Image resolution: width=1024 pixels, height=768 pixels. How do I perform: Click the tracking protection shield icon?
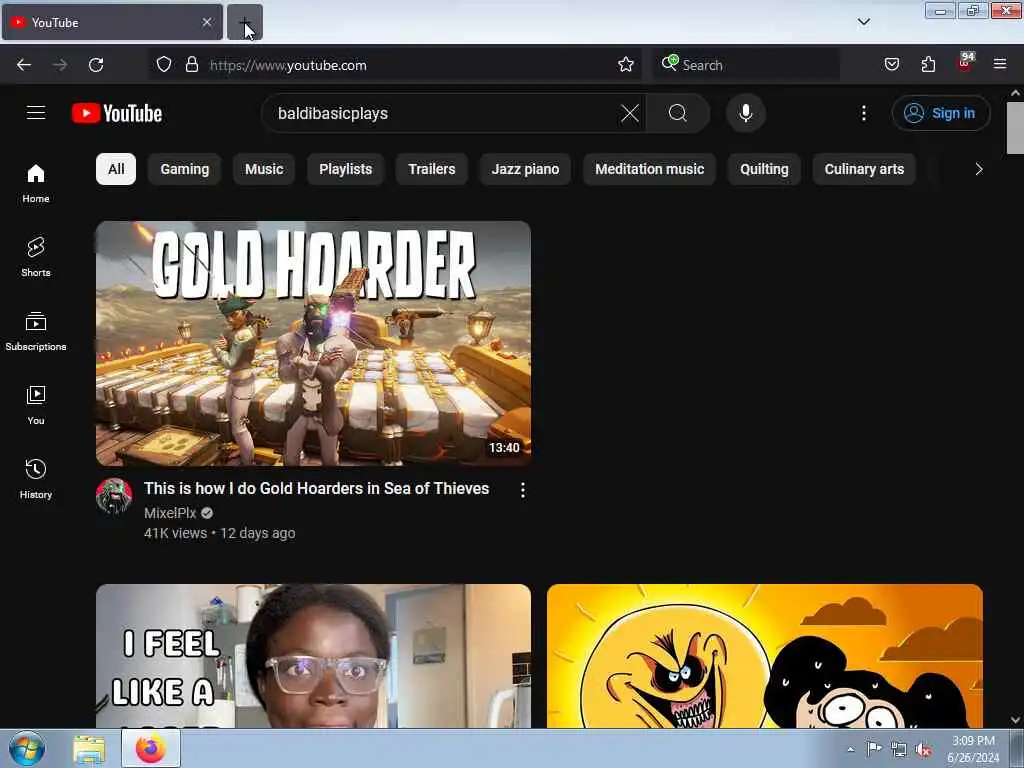(164, 65)
